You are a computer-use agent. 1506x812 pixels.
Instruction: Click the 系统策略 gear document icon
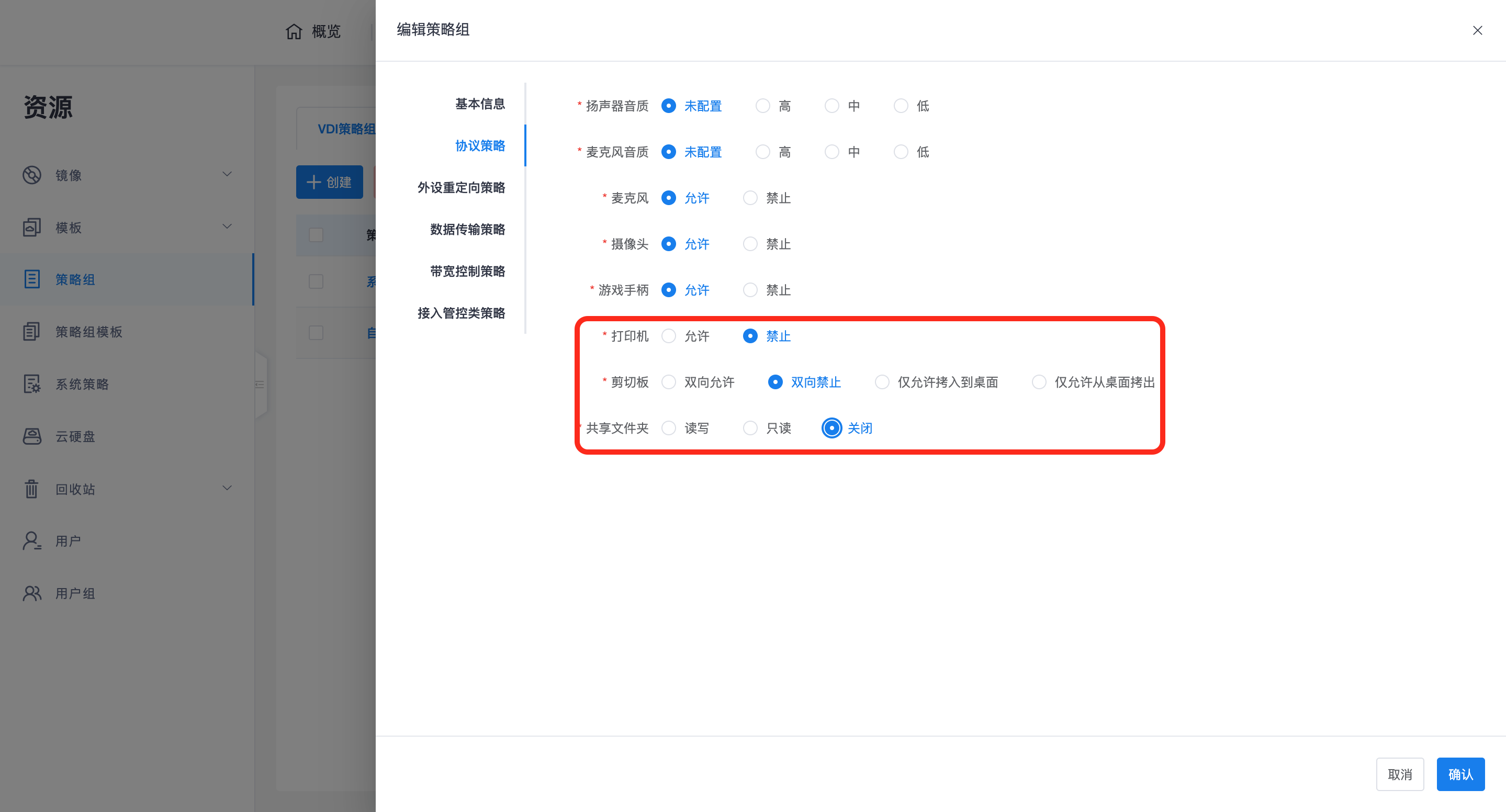(31, 384)
